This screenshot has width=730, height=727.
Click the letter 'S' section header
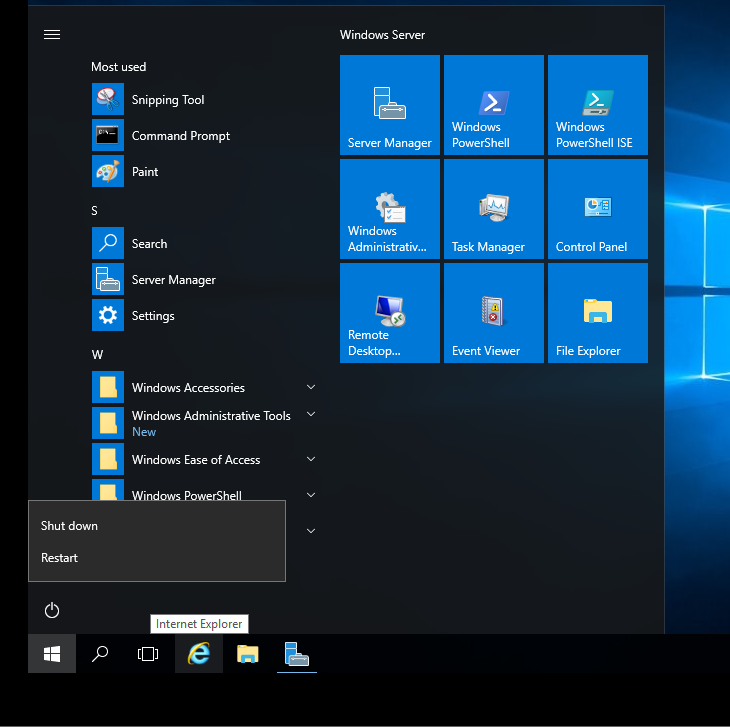[95, 211]
